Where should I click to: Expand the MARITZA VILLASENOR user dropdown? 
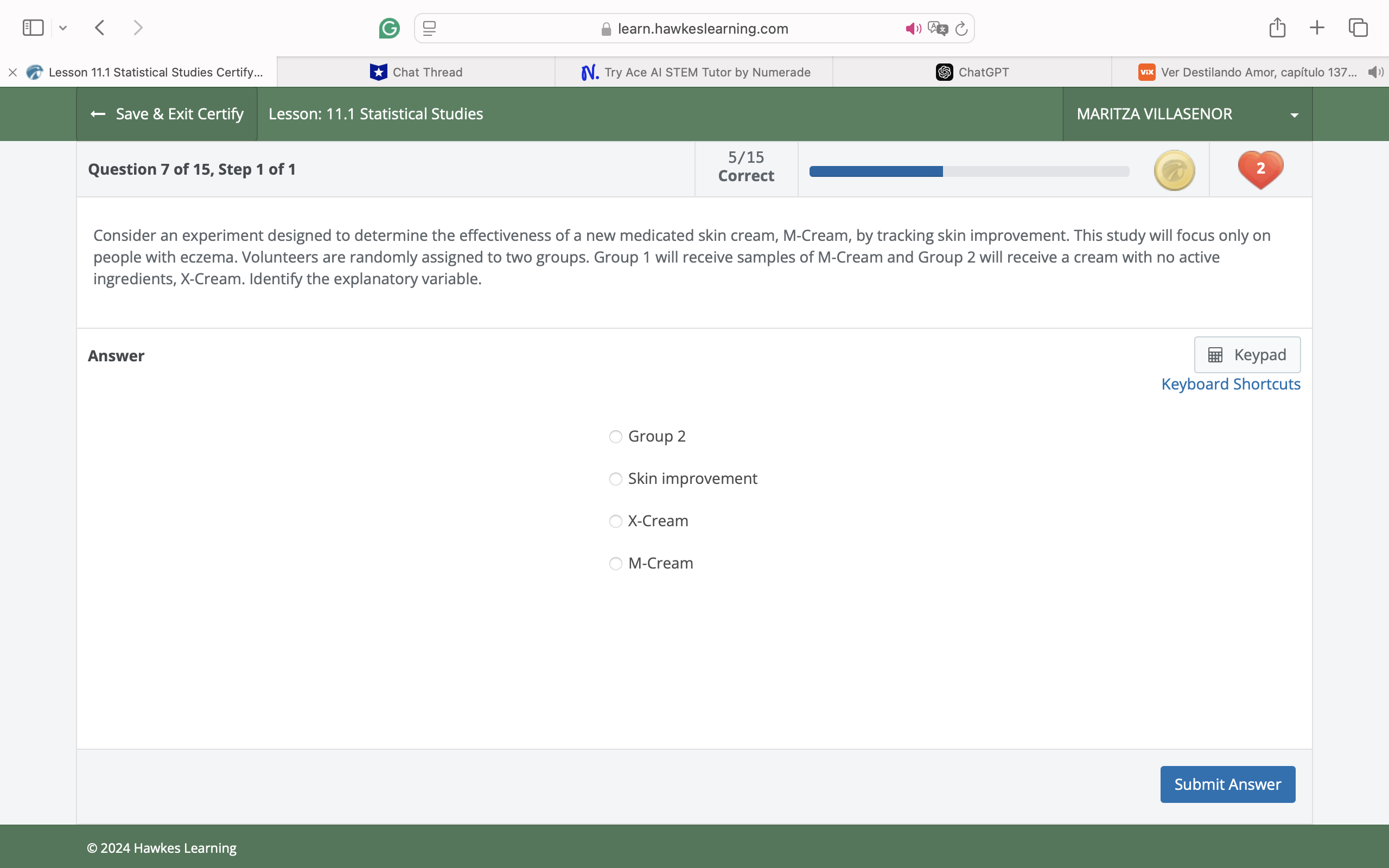1187,114
